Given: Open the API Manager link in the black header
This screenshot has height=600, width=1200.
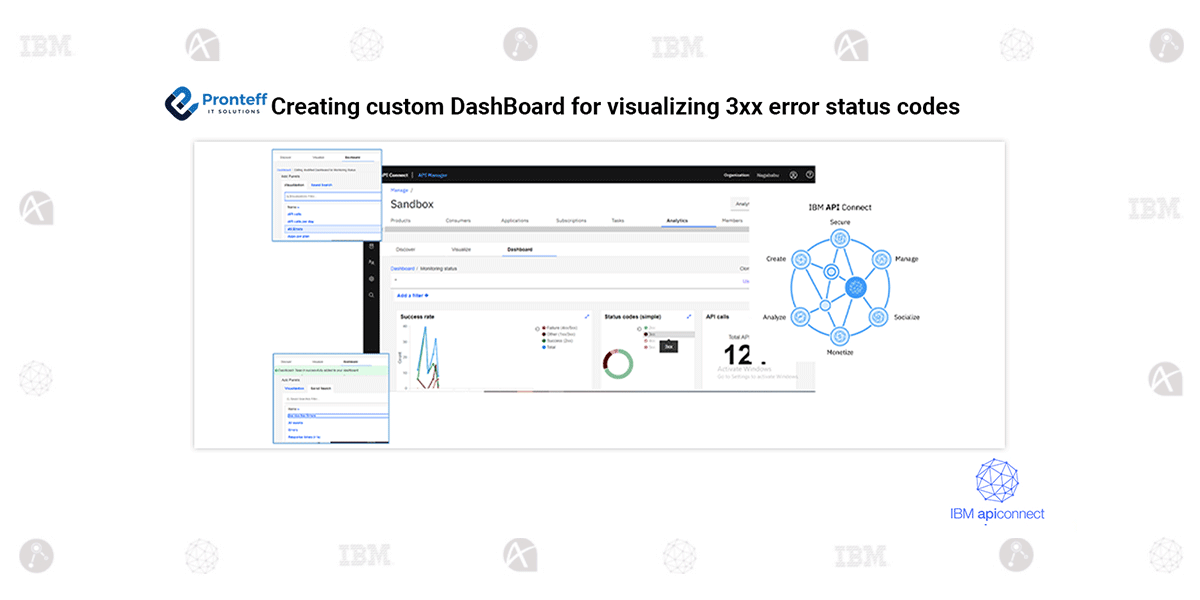Looking at the screenshot, I should click(431, 174).
